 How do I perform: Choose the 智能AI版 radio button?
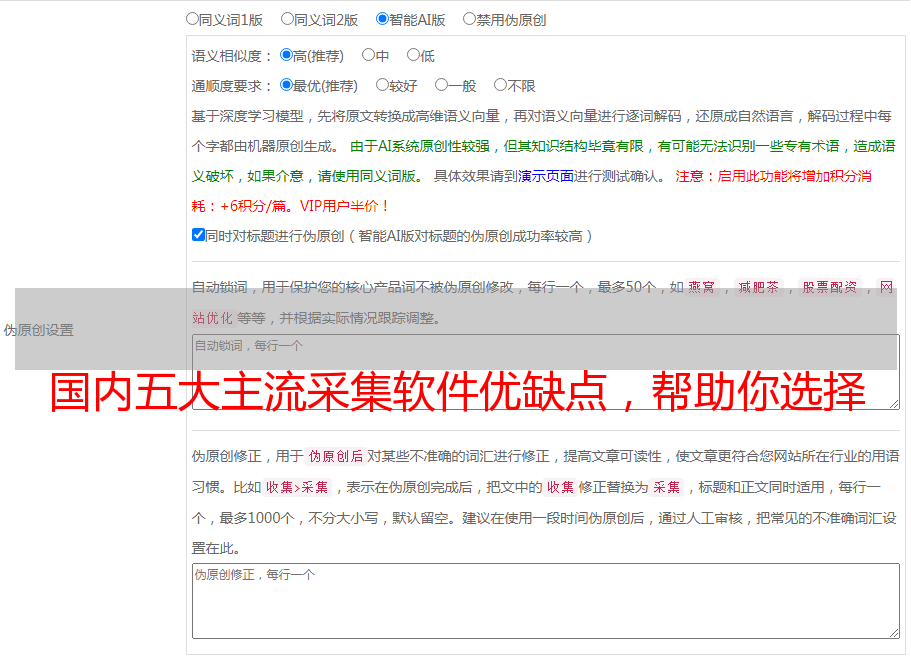382,19
